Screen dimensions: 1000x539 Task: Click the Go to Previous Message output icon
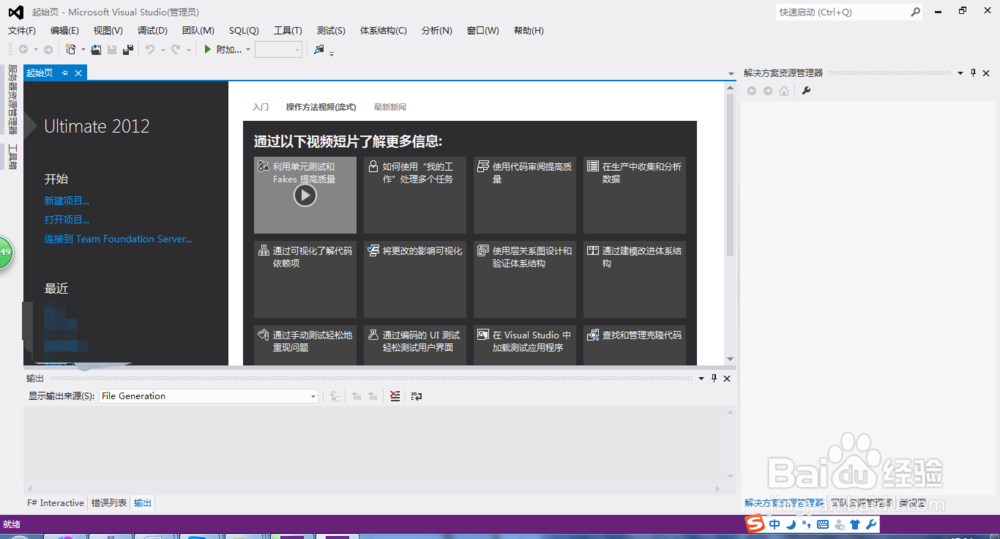coord(357,396)
